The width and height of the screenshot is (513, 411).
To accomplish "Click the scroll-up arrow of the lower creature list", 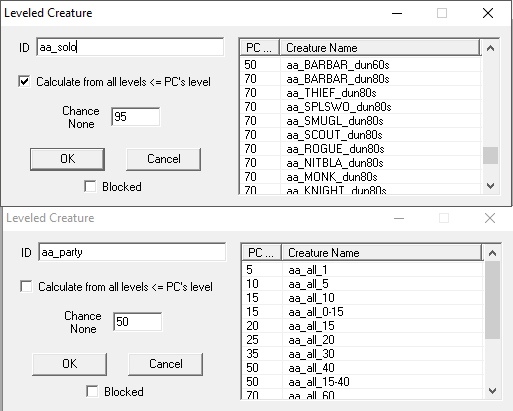I will (x=492, y=253).
